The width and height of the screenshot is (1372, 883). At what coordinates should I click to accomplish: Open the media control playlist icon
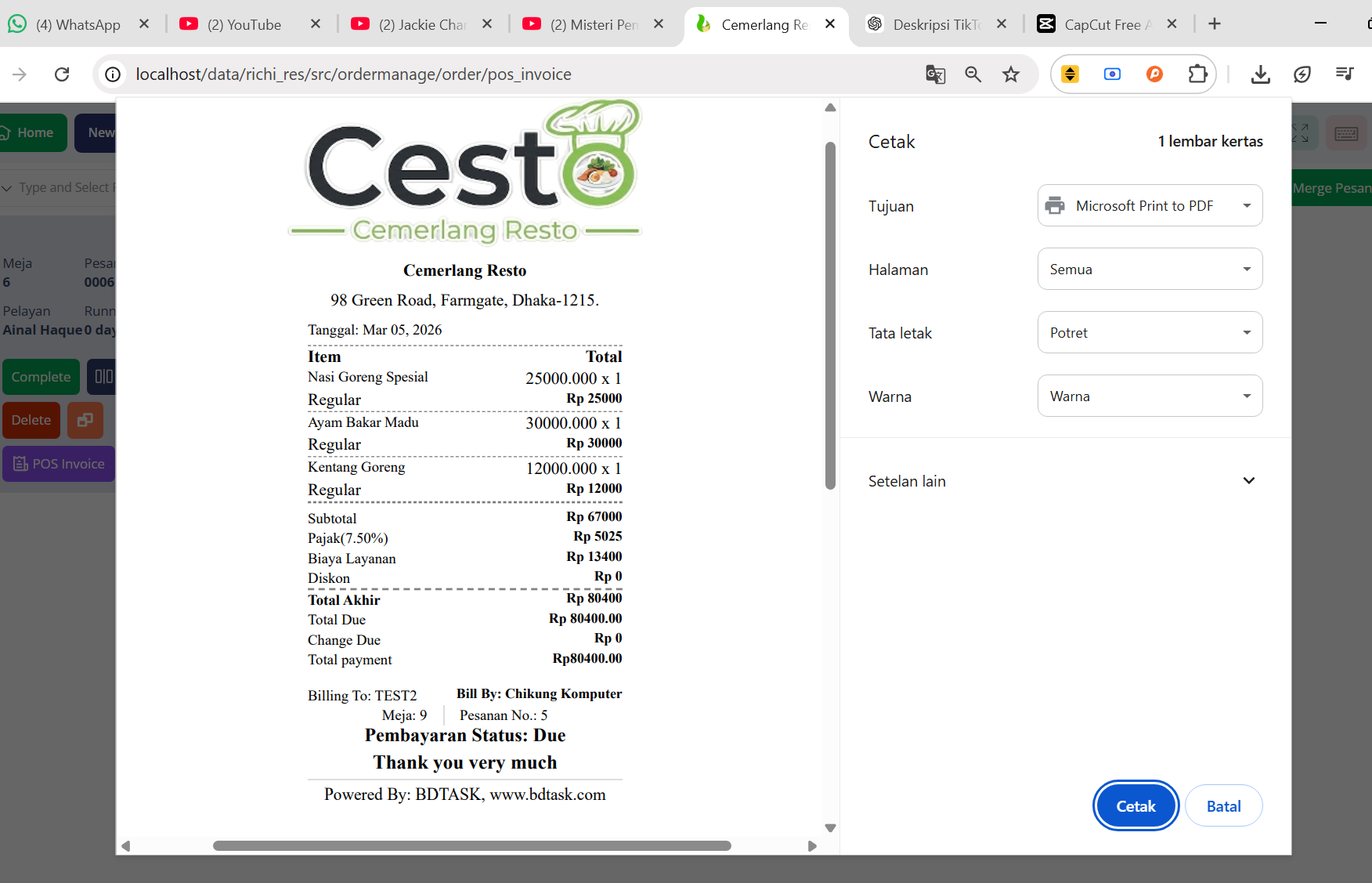[x=1345, y=74]
